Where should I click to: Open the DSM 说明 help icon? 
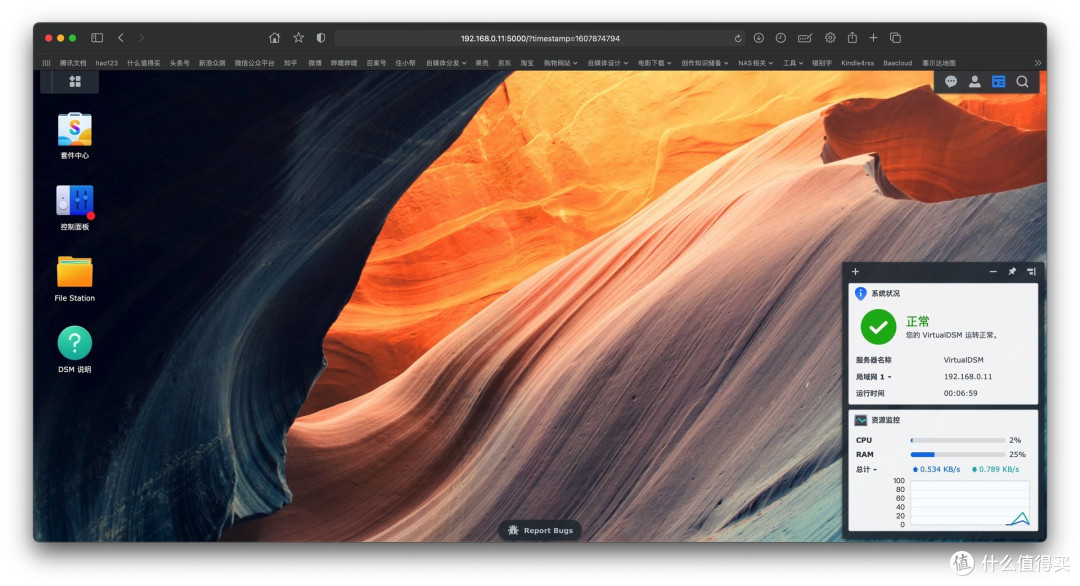click(x=74, y=343)
